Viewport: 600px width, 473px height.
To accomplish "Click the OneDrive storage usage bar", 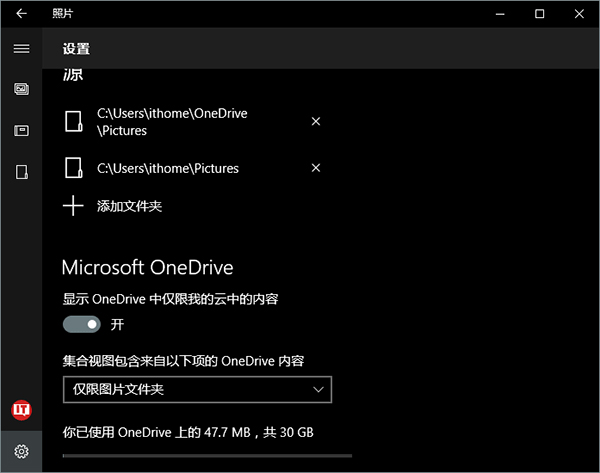I will click(207, 456).
